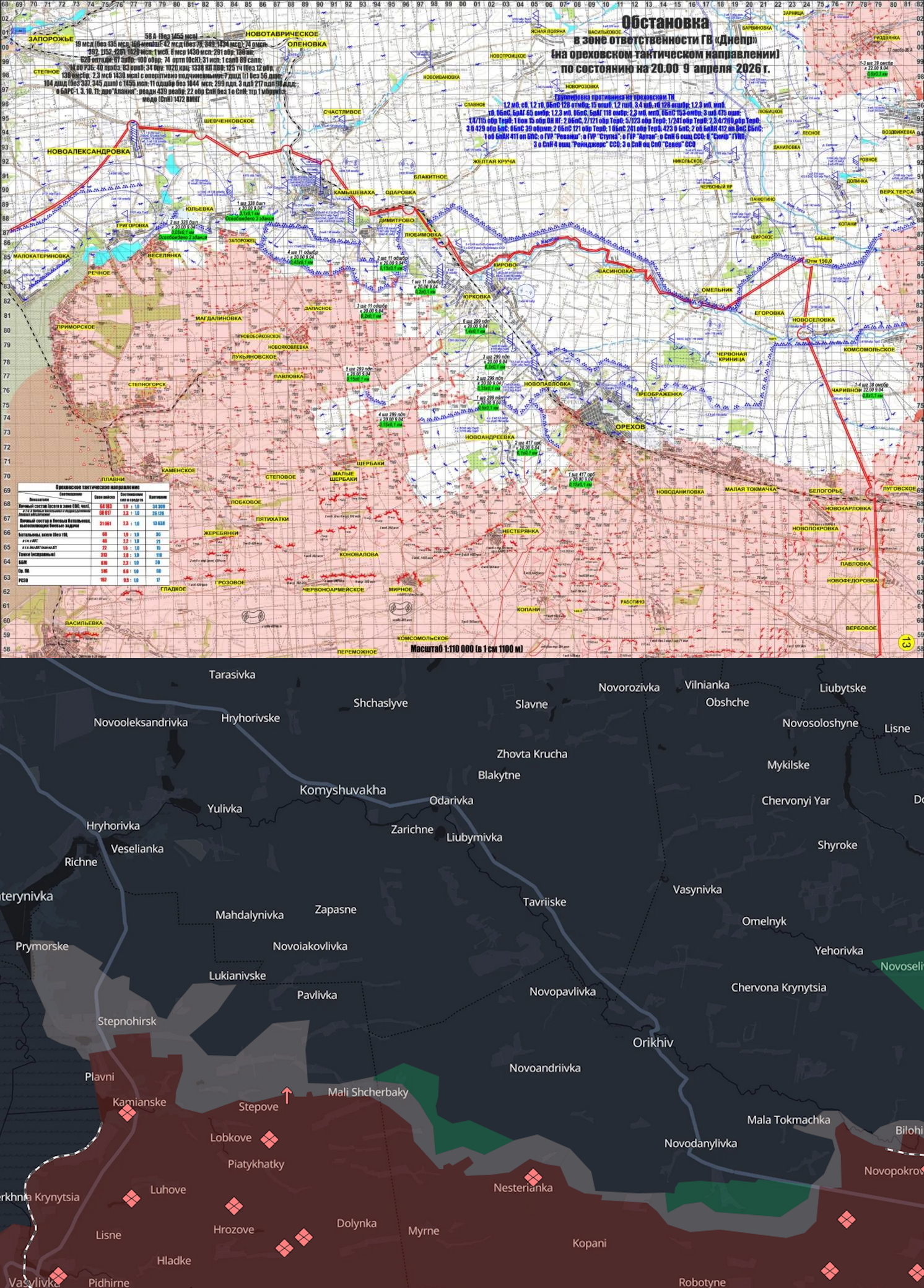The width and height of the screenshot is (924, 1288).
Task: Click the Zapasne label
Action: [336, 909]
